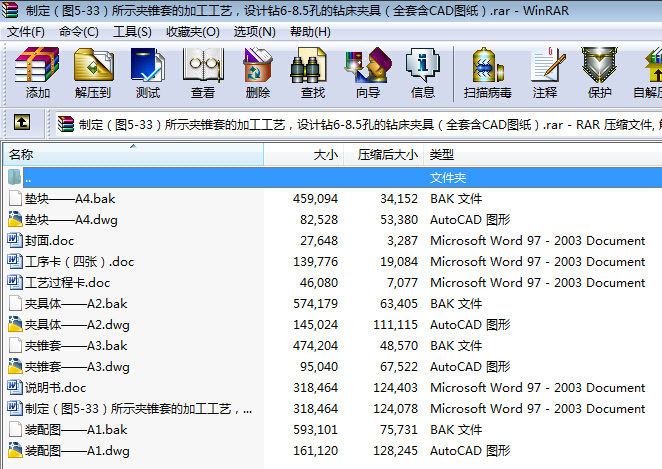The height and width of the screenshot is (469, 662).
Task: Click the Info (信息) toolbar icon
Action: (423, 65)
